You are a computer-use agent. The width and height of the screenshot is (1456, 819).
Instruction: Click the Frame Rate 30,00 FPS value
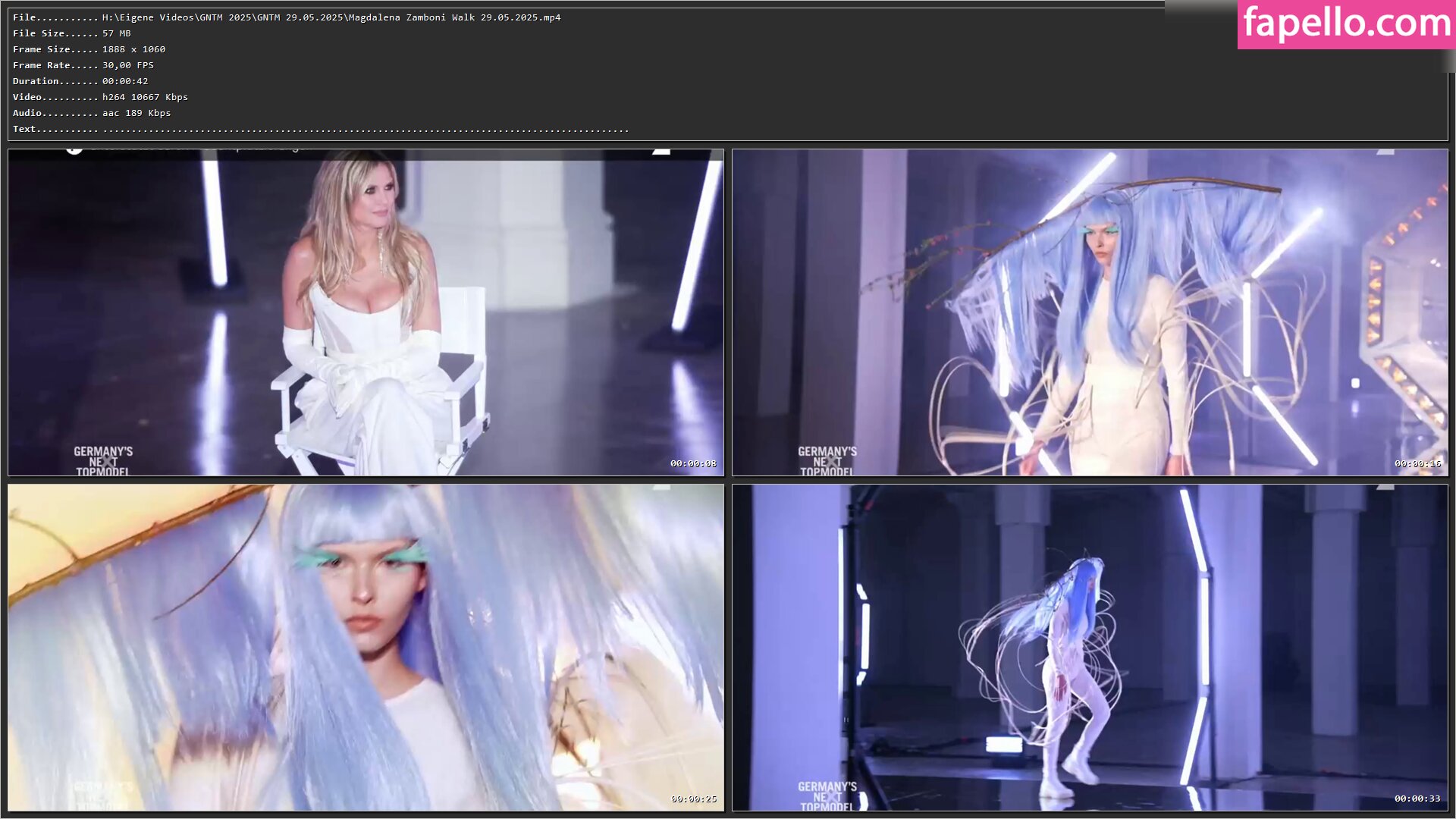pos(127,65)
